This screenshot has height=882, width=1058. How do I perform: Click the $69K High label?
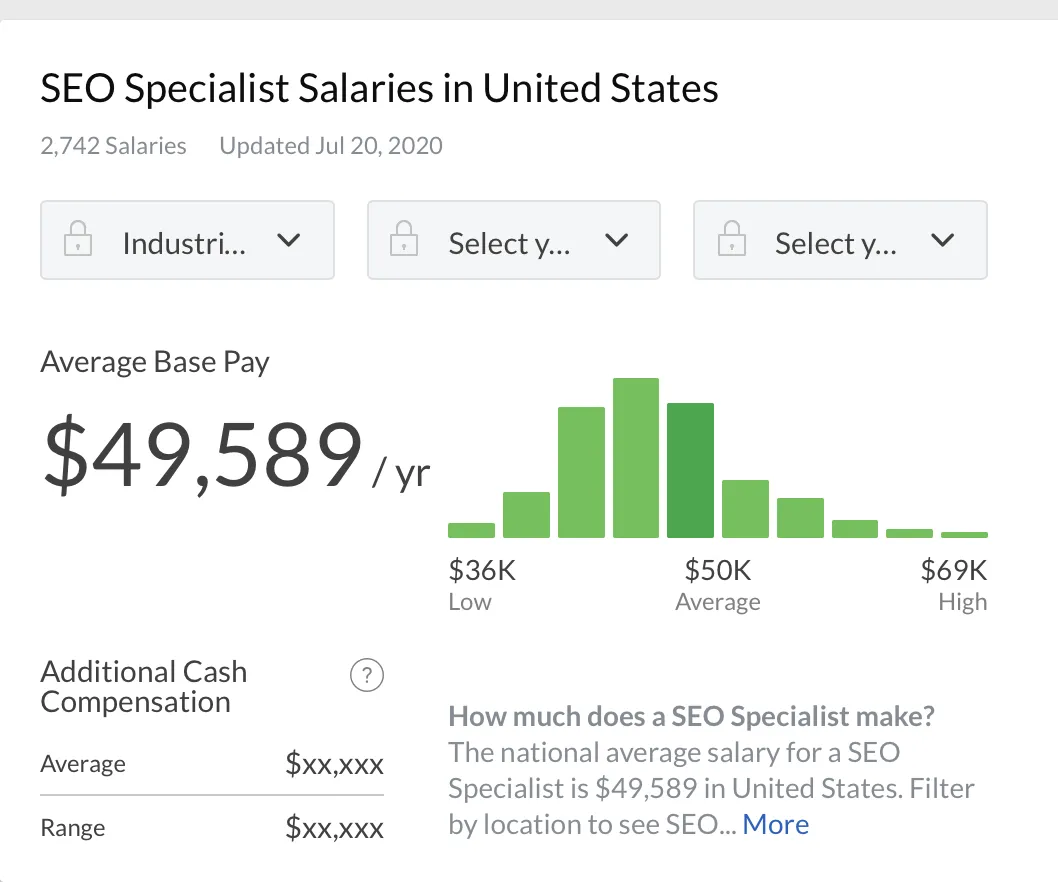click(x=954, y=584)
